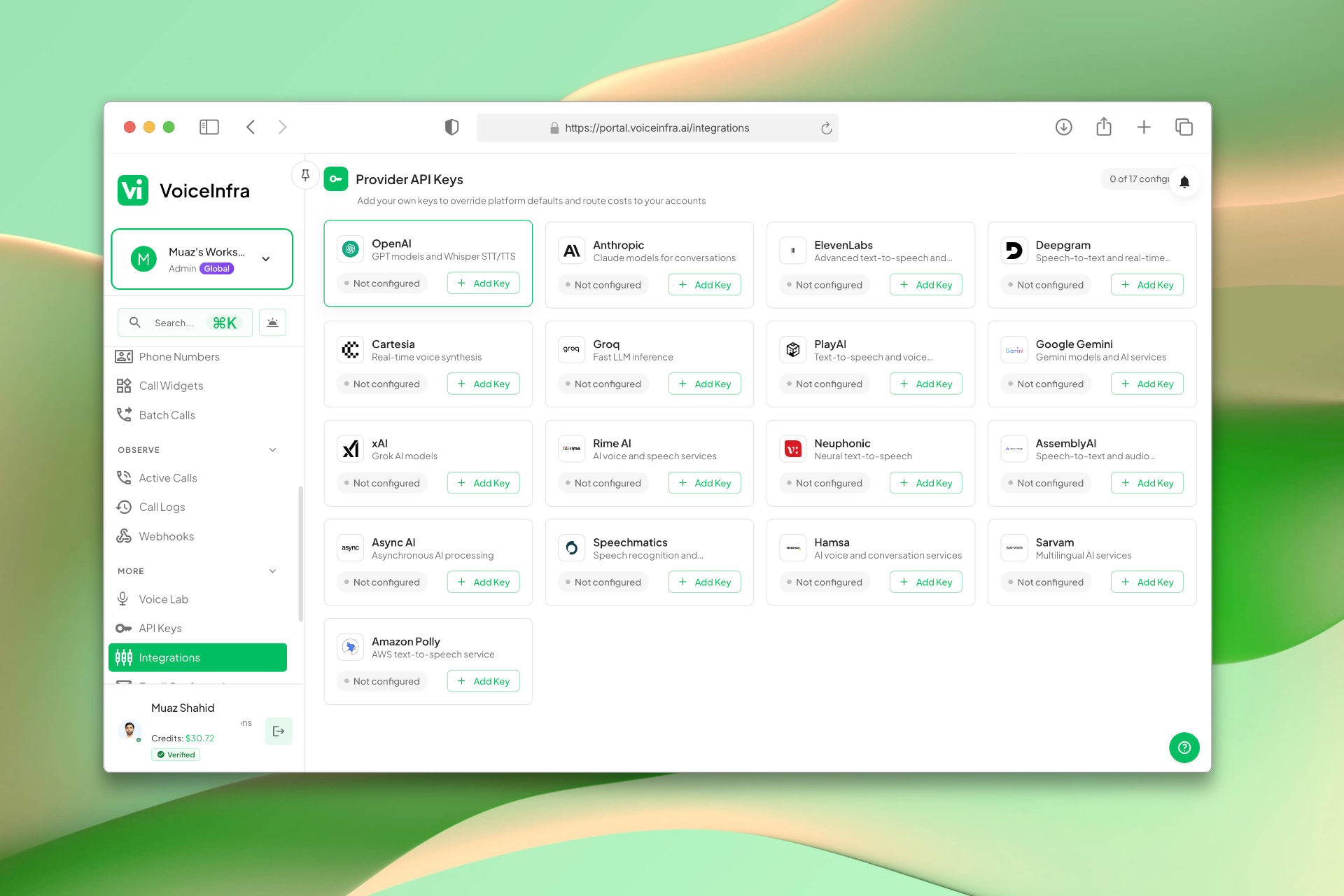Click the Hamsa provider logo icon
Viewport: 1344px width, 896px height.
(793, 547)
